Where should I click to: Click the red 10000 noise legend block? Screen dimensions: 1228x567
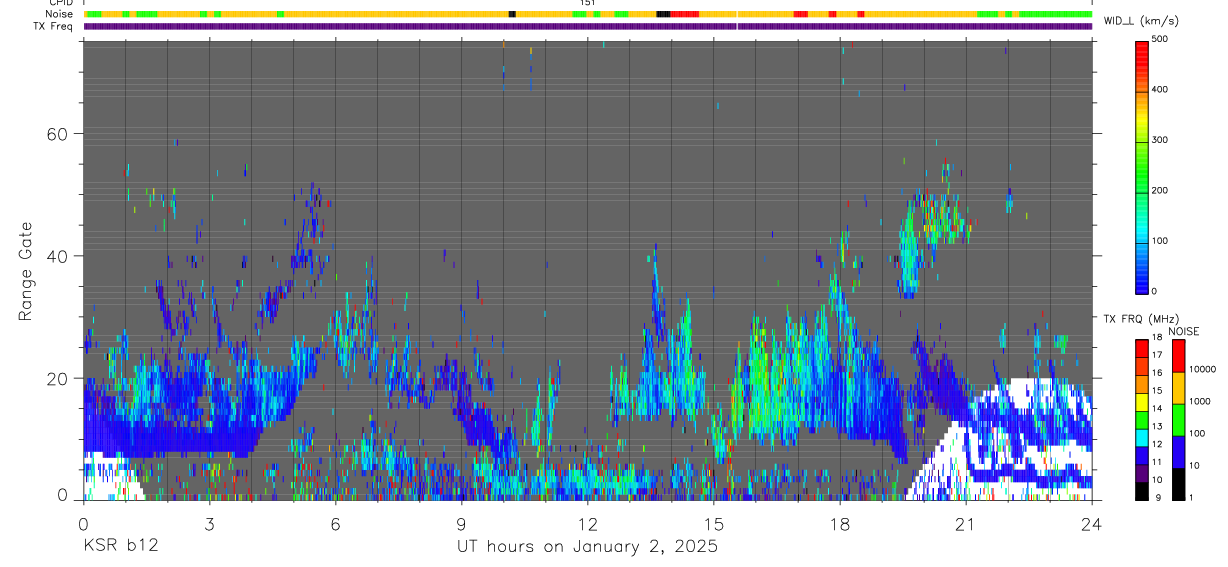1178,357
